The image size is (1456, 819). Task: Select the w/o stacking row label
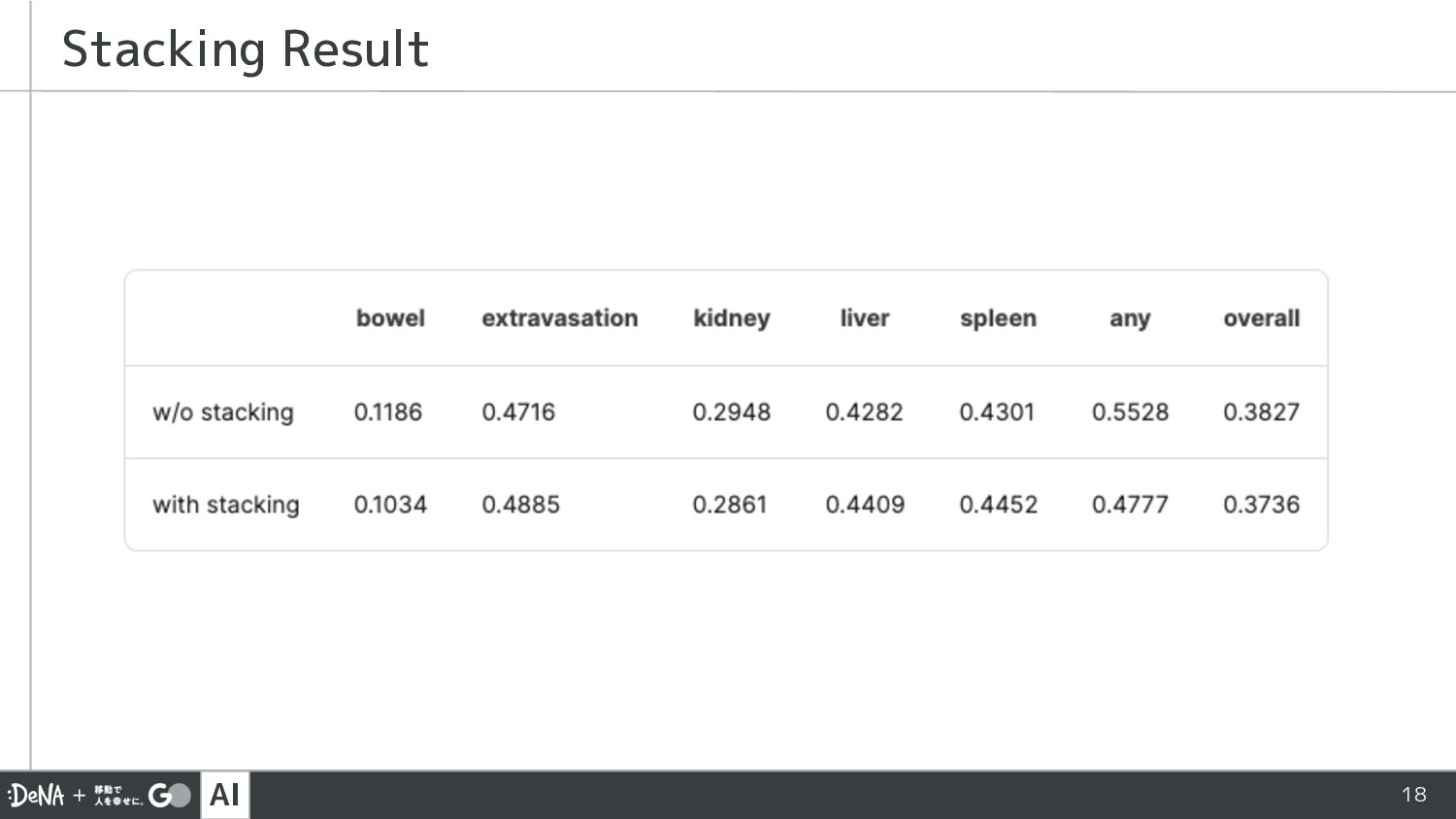[x=223, y=412]
